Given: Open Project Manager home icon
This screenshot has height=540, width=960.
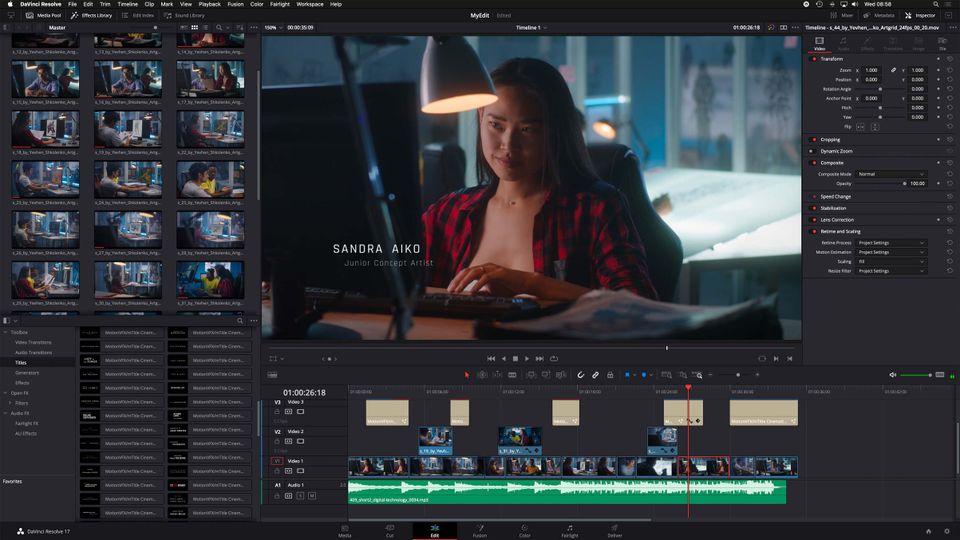Looking at the screenshot, I should tap(928, 531).
